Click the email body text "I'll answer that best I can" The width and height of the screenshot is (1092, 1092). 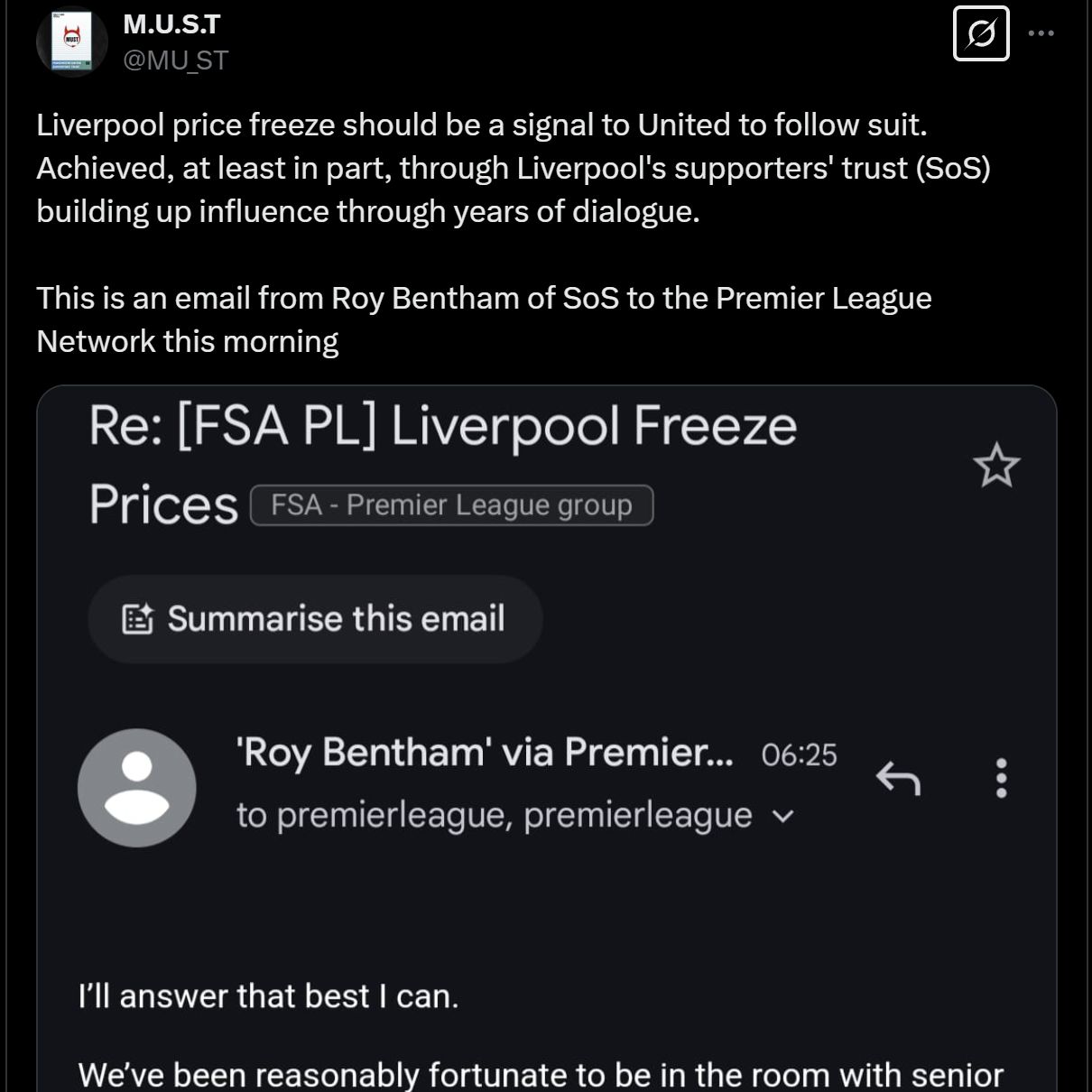tap(268, 996)
